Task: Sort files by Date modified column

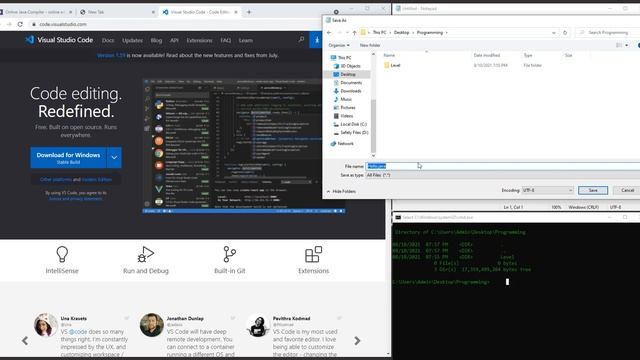Action: 487,55
